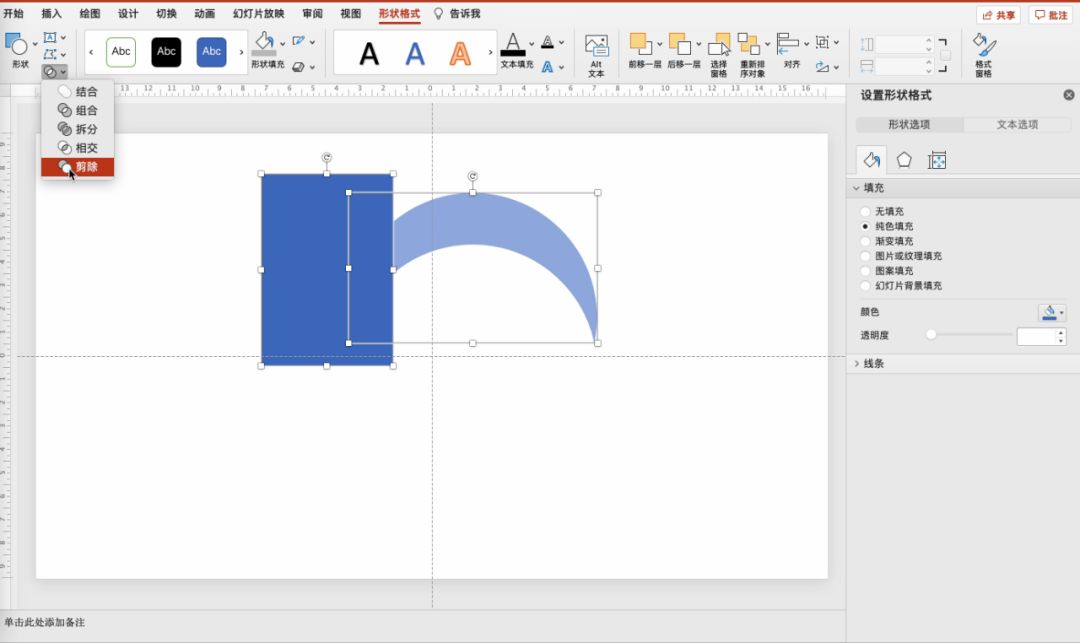Viewport: 1080px width, 643px height.
Task: Select the 图案填充 radio option
Action: tap(865, 271)
